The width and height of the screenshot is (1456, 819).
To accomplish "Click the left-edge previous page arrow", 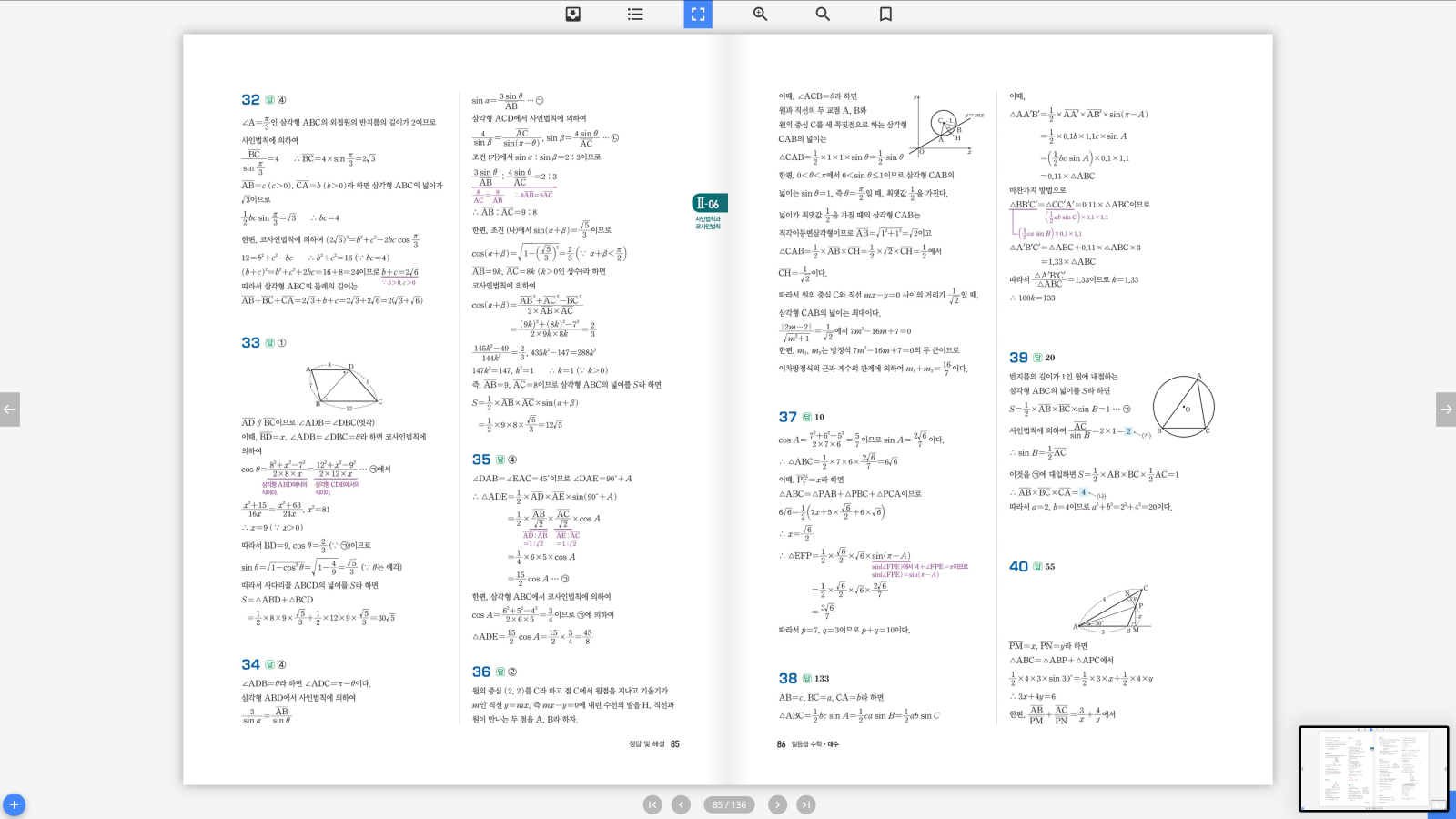I will pyautogui.click(x=10, y=409).
